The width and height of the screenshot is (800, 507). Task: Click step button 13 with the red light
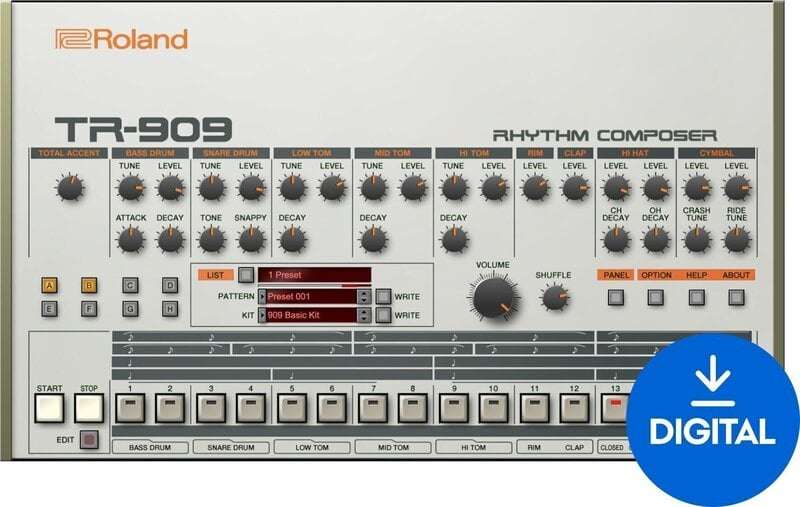[614, 408]
